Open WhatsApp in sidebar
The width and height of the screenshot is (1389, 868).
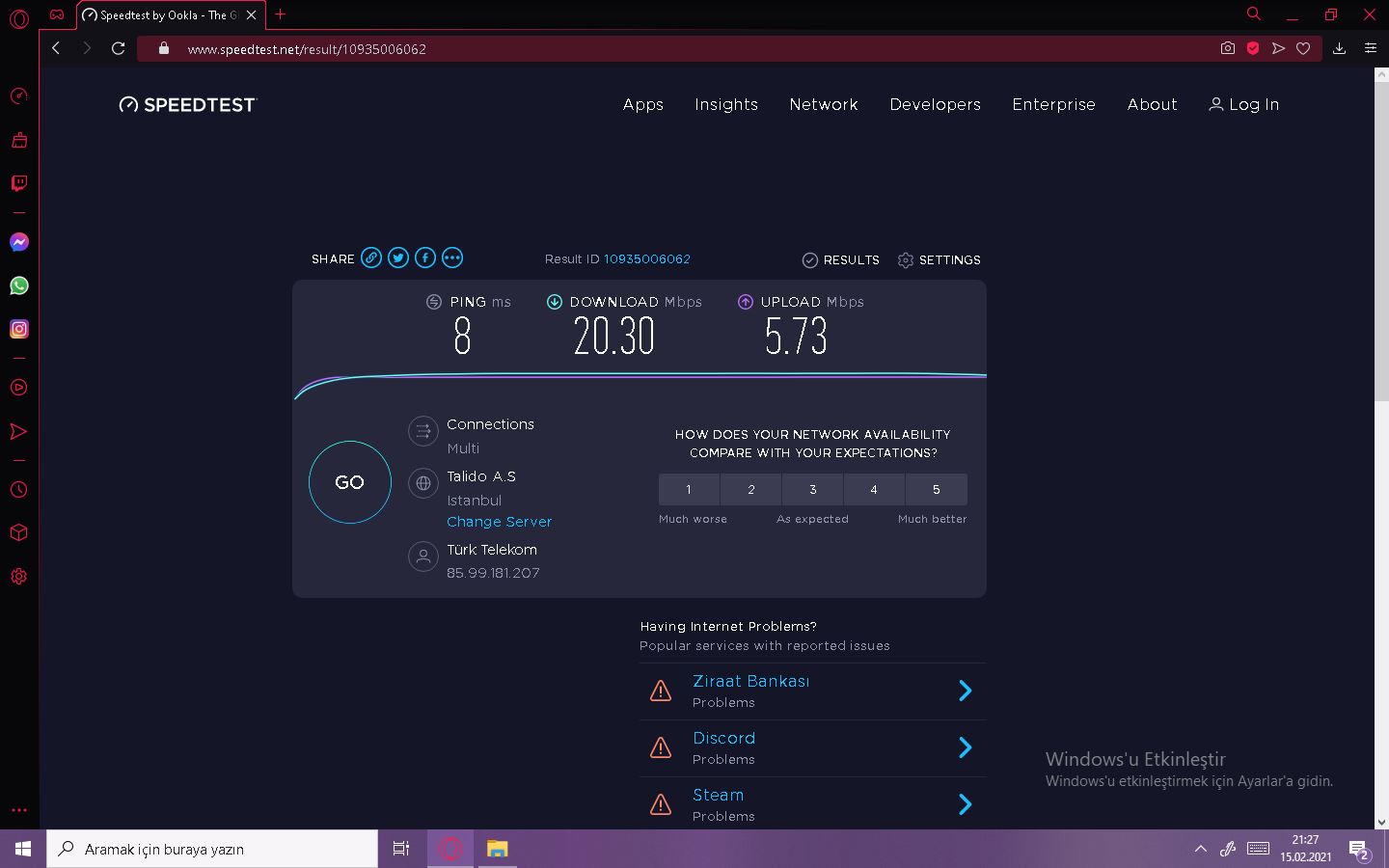pos(18,285)
